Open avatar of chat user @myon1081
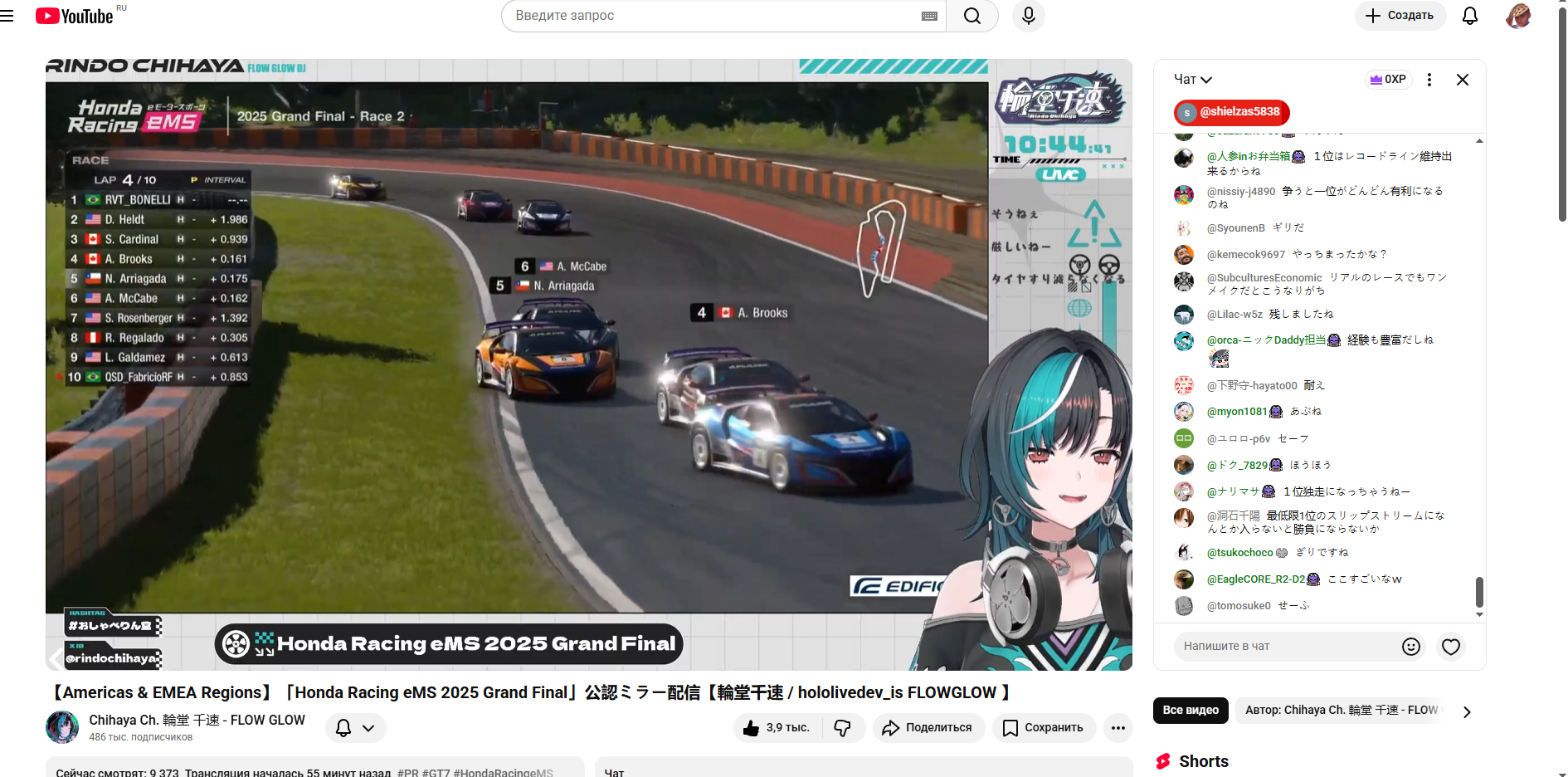This screenshot has width=1568, height=777. (1184, 412)
